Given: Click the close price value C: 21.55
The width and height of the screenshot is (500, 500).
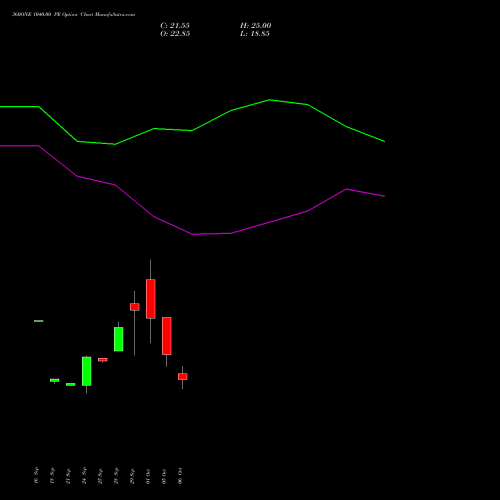Looking at the screenshot, I should tap(175, 26).
